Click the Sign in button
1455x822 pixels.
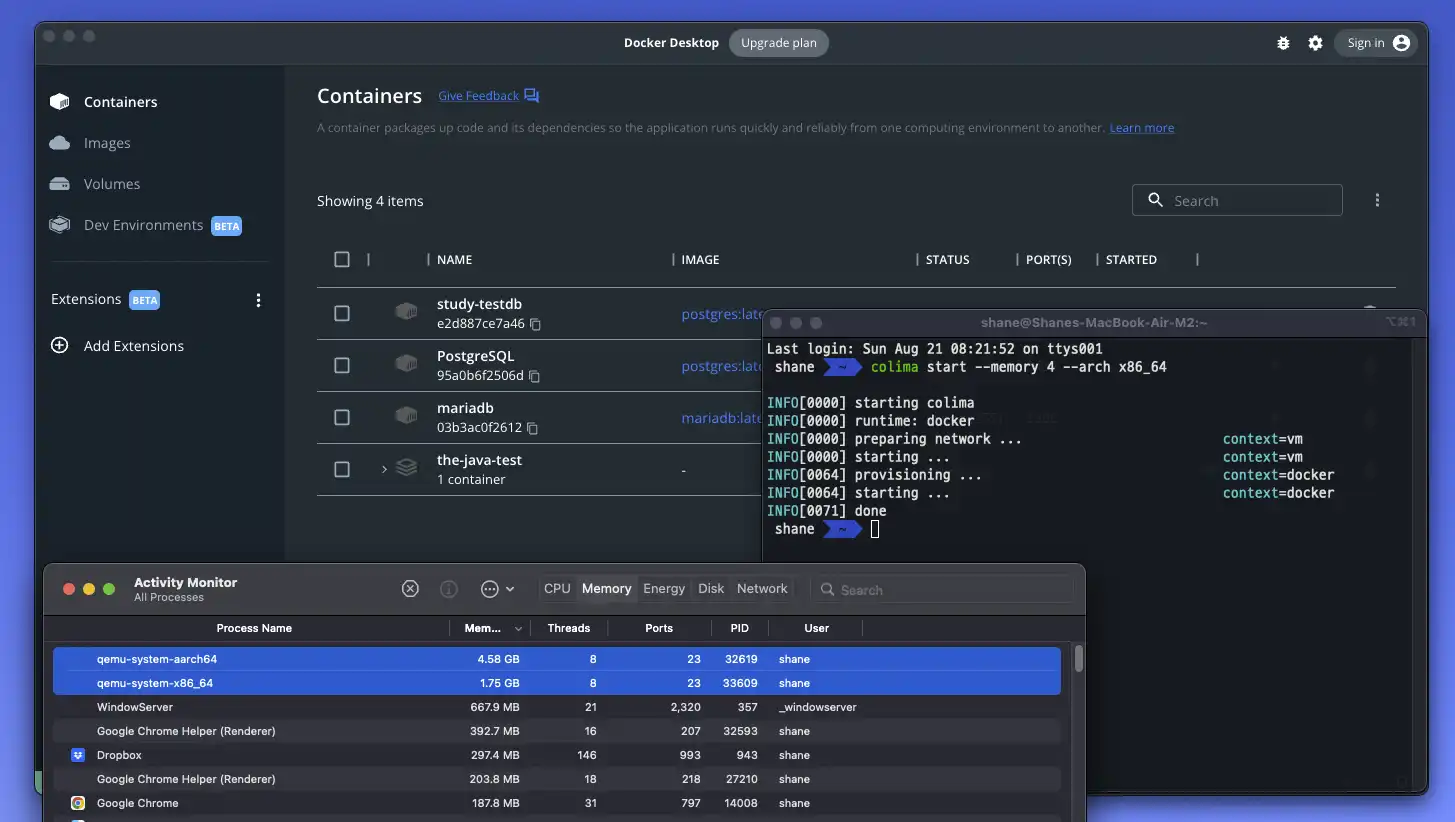click(1377, 43)
